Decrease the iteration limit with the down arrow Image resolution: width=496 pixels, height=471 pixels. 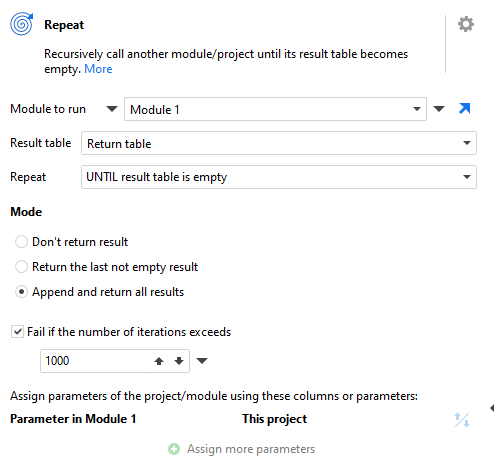(179, 361)
